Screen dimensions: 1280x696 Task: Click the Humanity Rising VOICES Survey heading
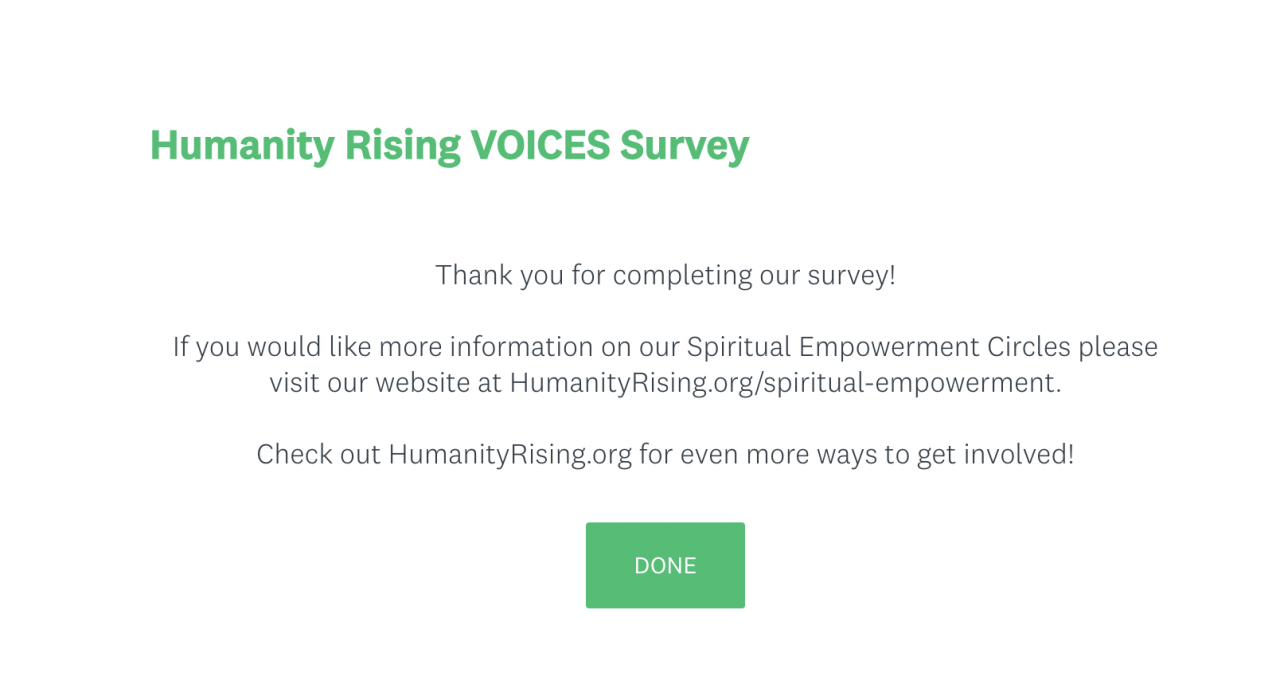pos(449,146)
